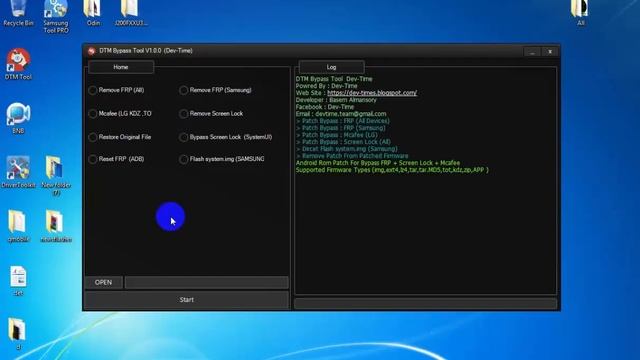The height and width of the screenshot is (360, 640).
Task: Select the New folder (7) icon
Action: [x=56, y=176]
